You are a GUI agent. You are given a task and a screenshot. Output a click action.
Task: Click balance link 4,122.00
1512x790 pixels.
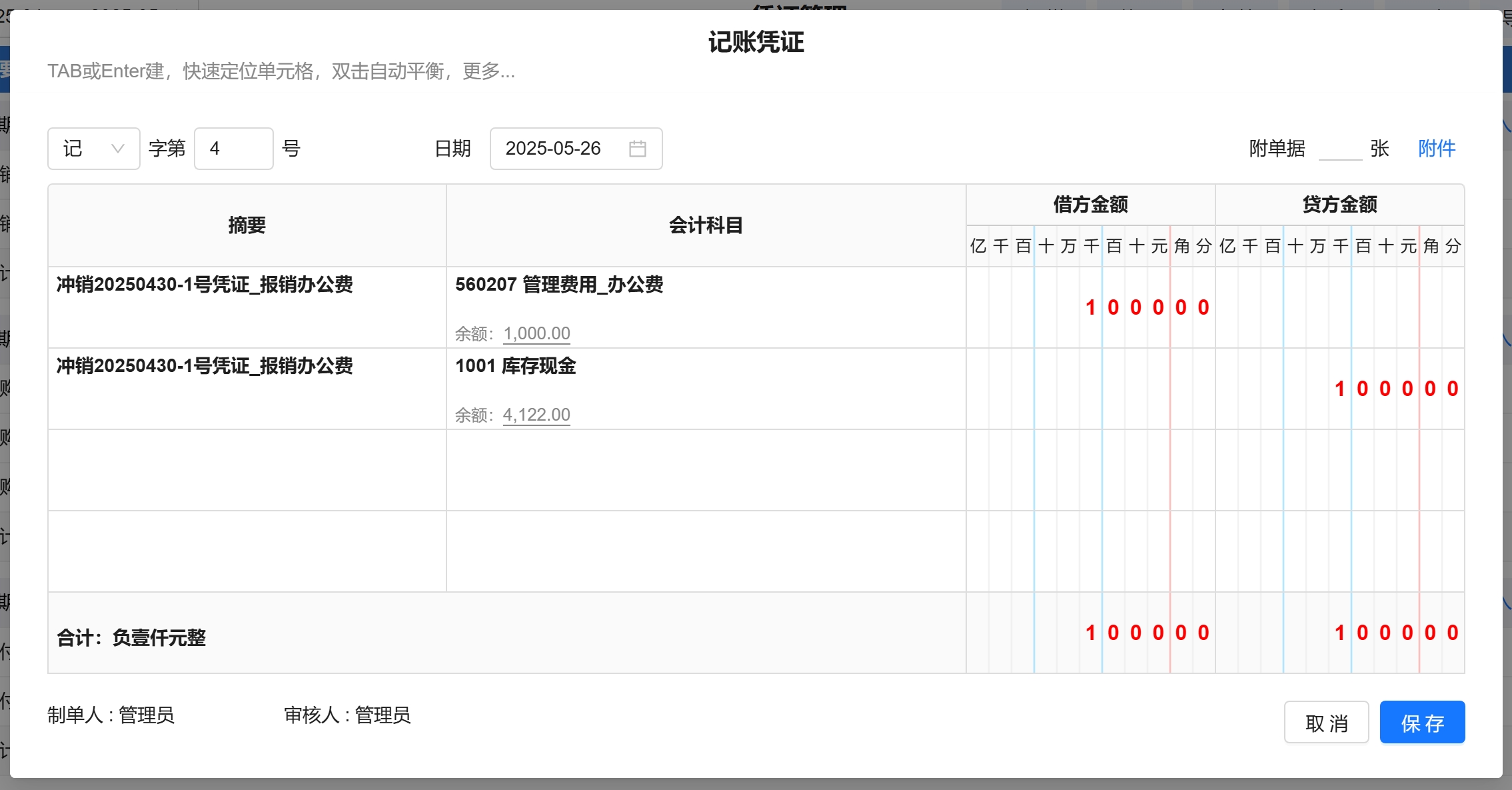tap(536, 415)
